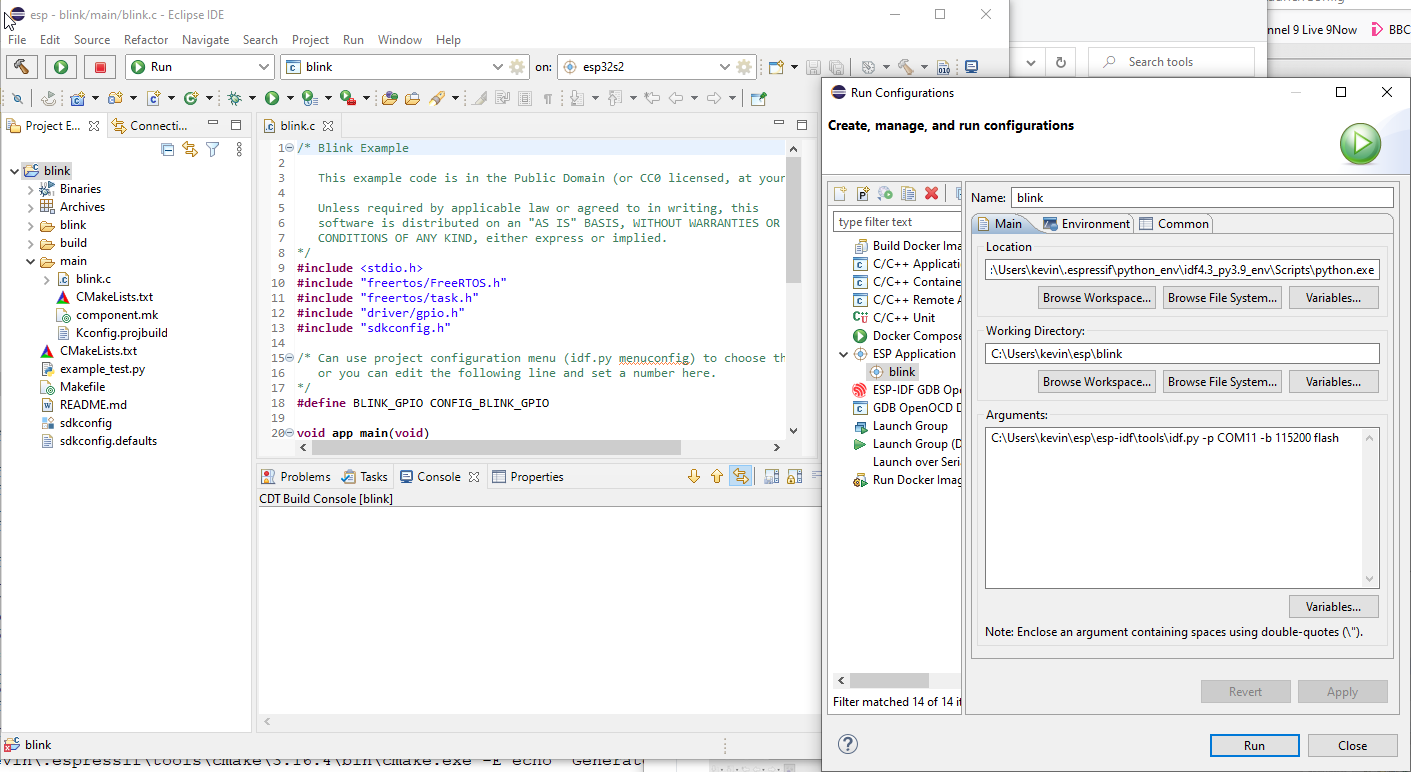This screenshot has height=772, width=1411.
Task: Open the Refactor menu
Action: pyautogui.click(x=146, y=40)
